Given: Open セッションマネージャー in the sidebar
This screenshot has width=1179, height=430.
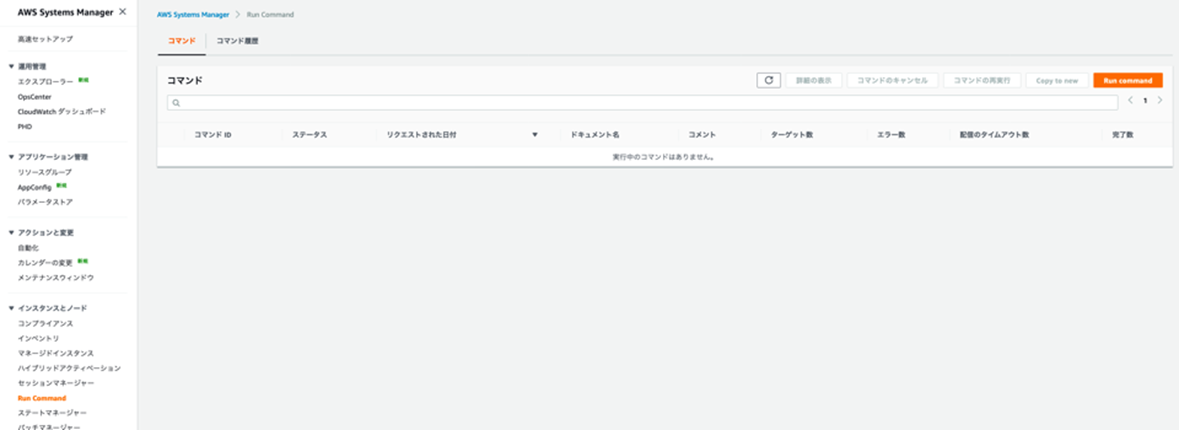Looking at the screenshot, I should [x=56, y=383].
